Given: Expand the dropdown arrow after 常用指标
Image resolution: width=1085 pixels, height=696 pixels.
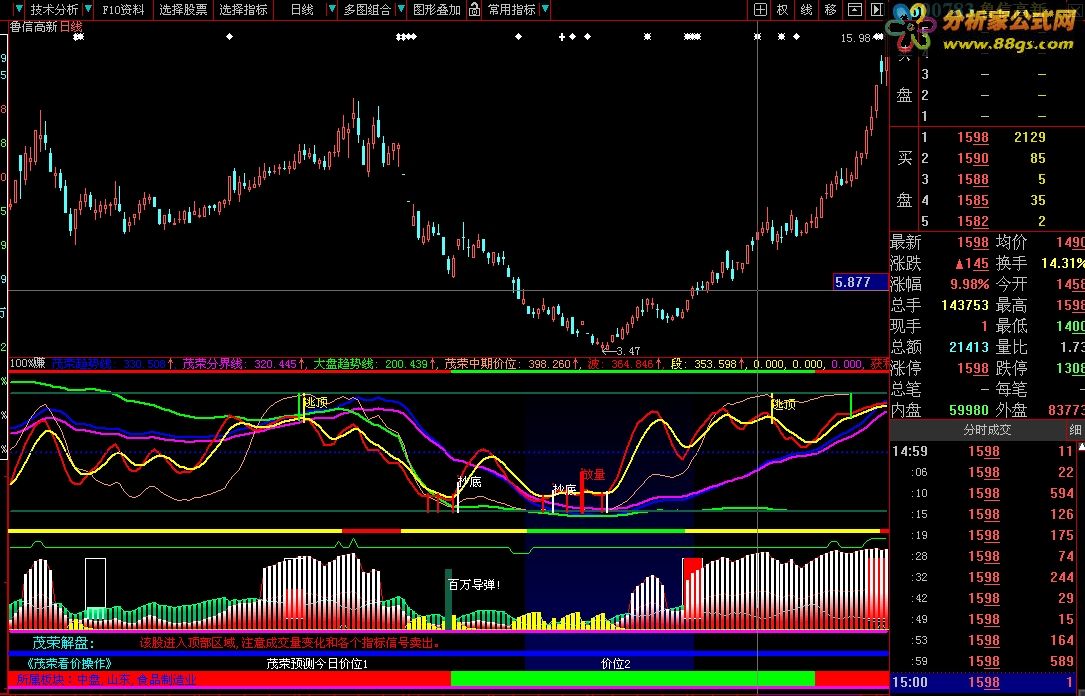Looking at the screenshot, I should tap(545, 9).
